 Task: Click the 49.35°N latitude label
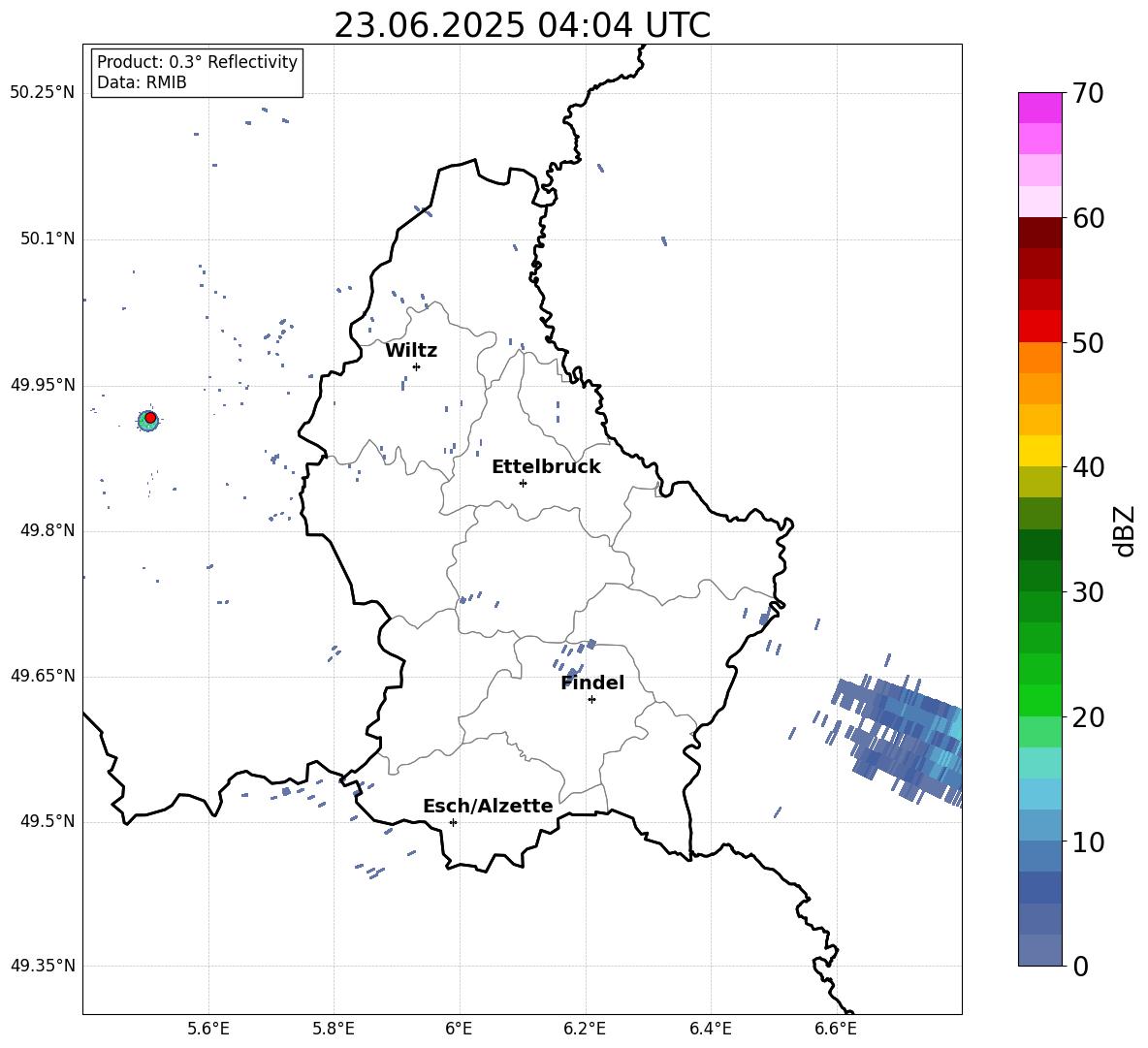pos(43,966)
